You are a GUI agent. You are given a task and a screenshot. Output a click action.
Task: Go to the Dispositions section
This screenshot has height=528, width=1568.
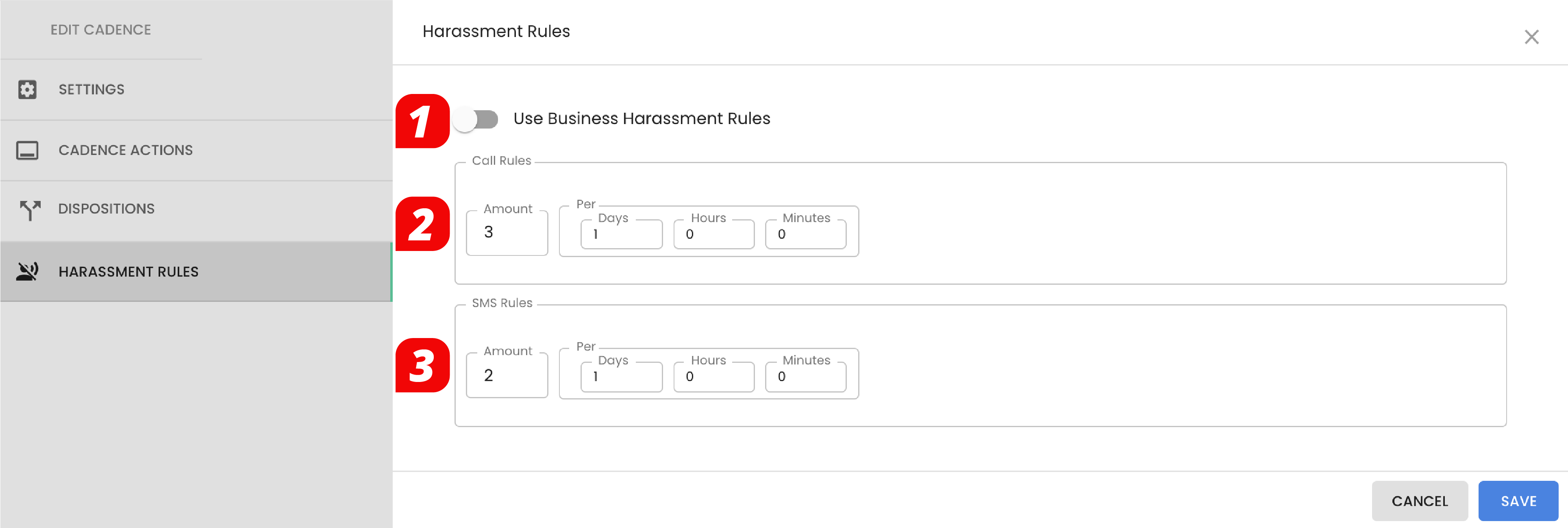[x=107, y=209]
